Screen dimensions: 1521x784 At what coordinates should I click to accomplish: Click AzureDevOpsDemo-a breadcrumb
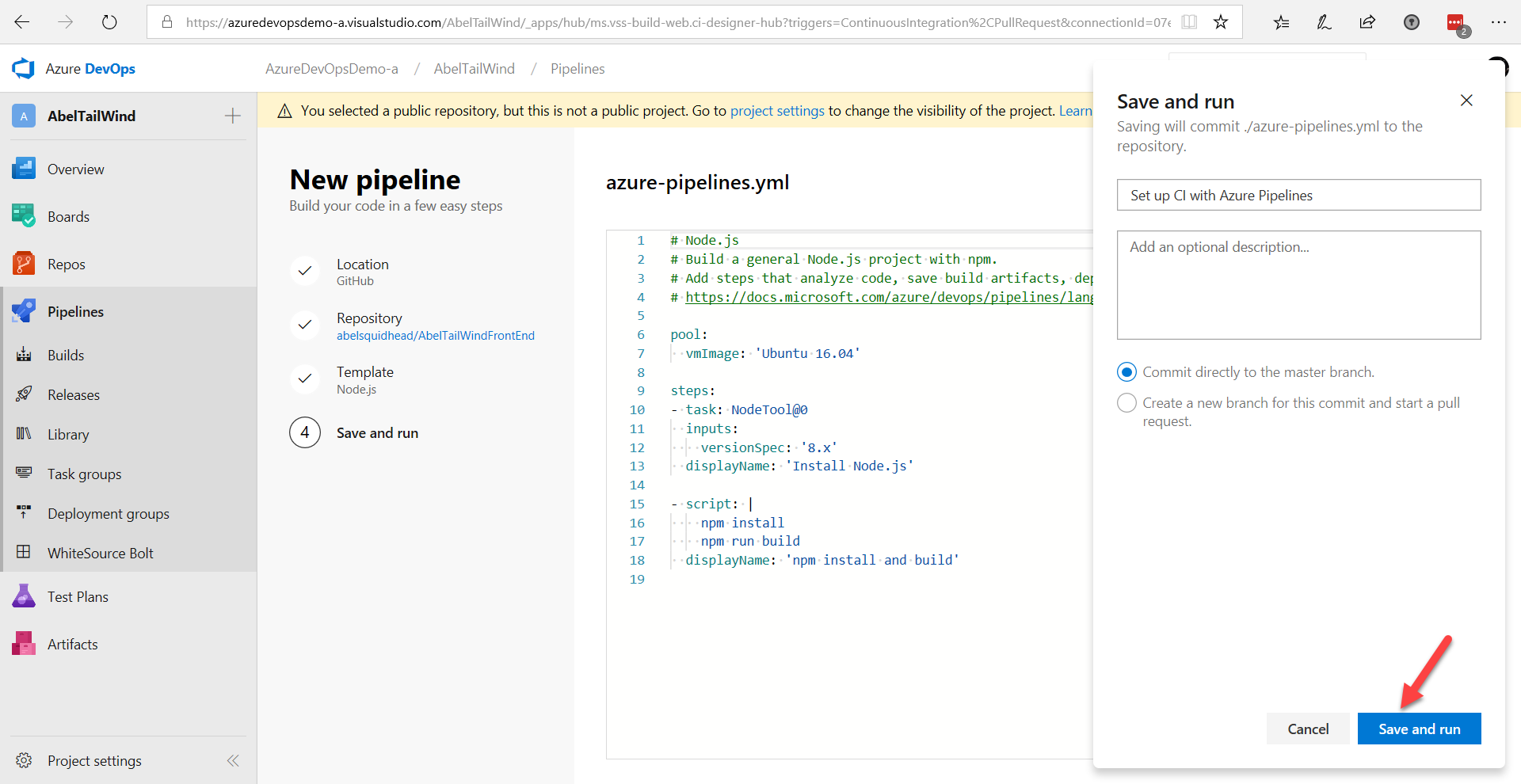tap(332, 69)
